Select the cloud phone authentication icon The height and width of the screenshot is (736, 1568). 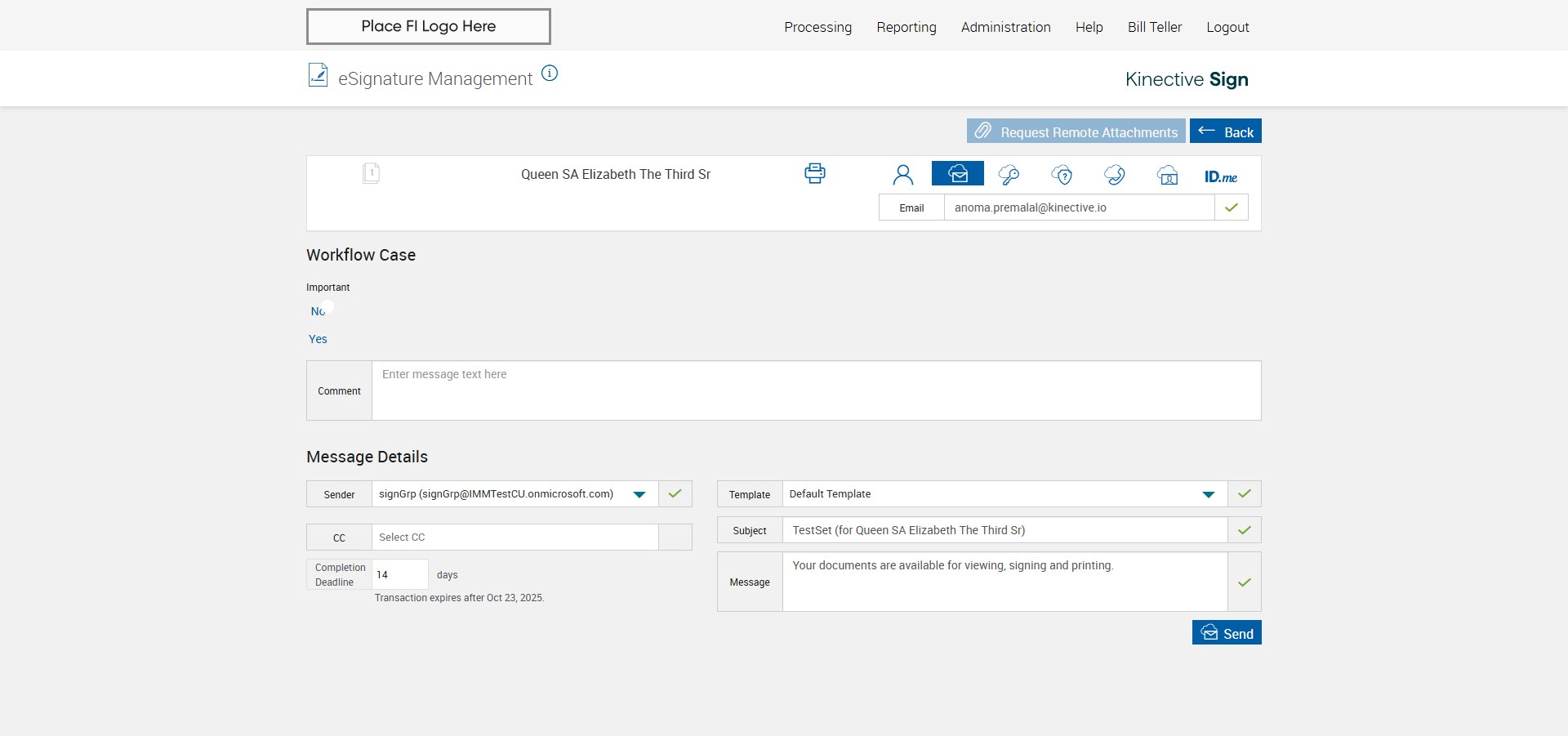(x=1114, y=175)
